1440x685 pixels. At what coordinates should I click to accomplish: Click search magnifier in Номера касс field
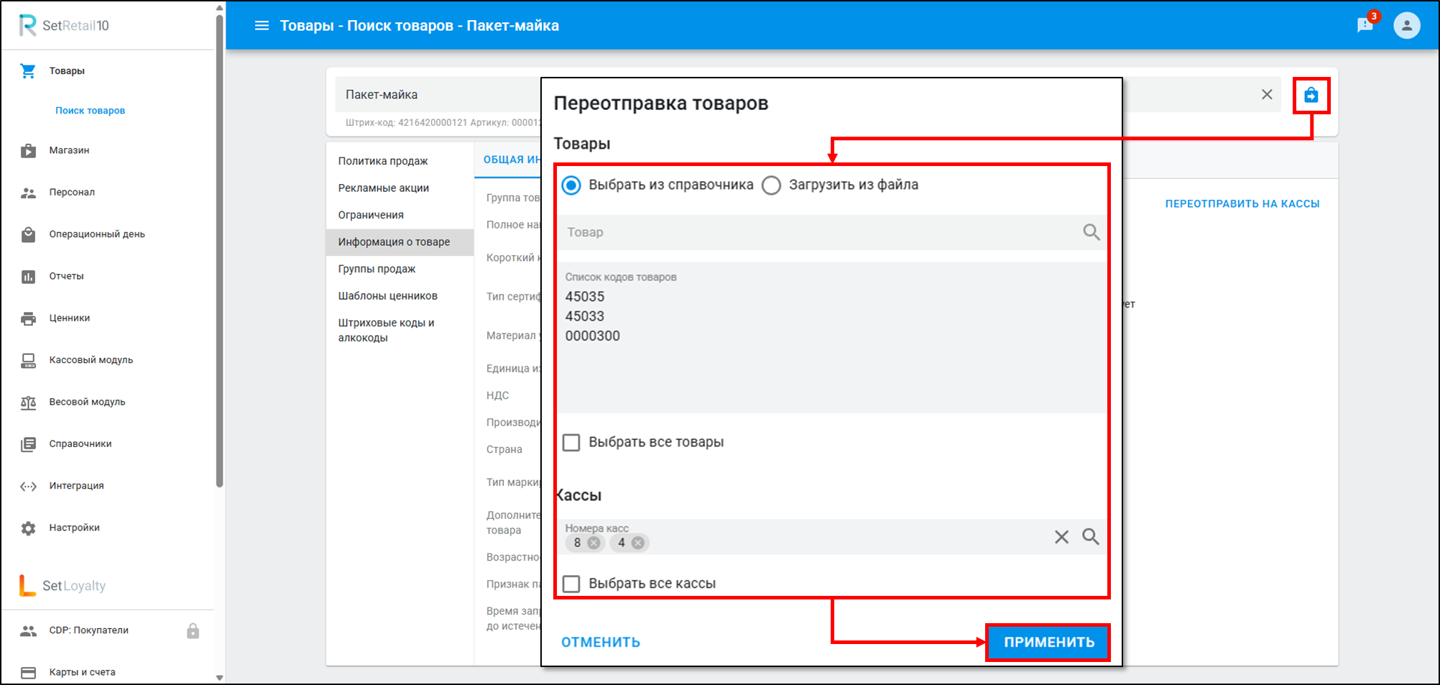[1091, 537]
